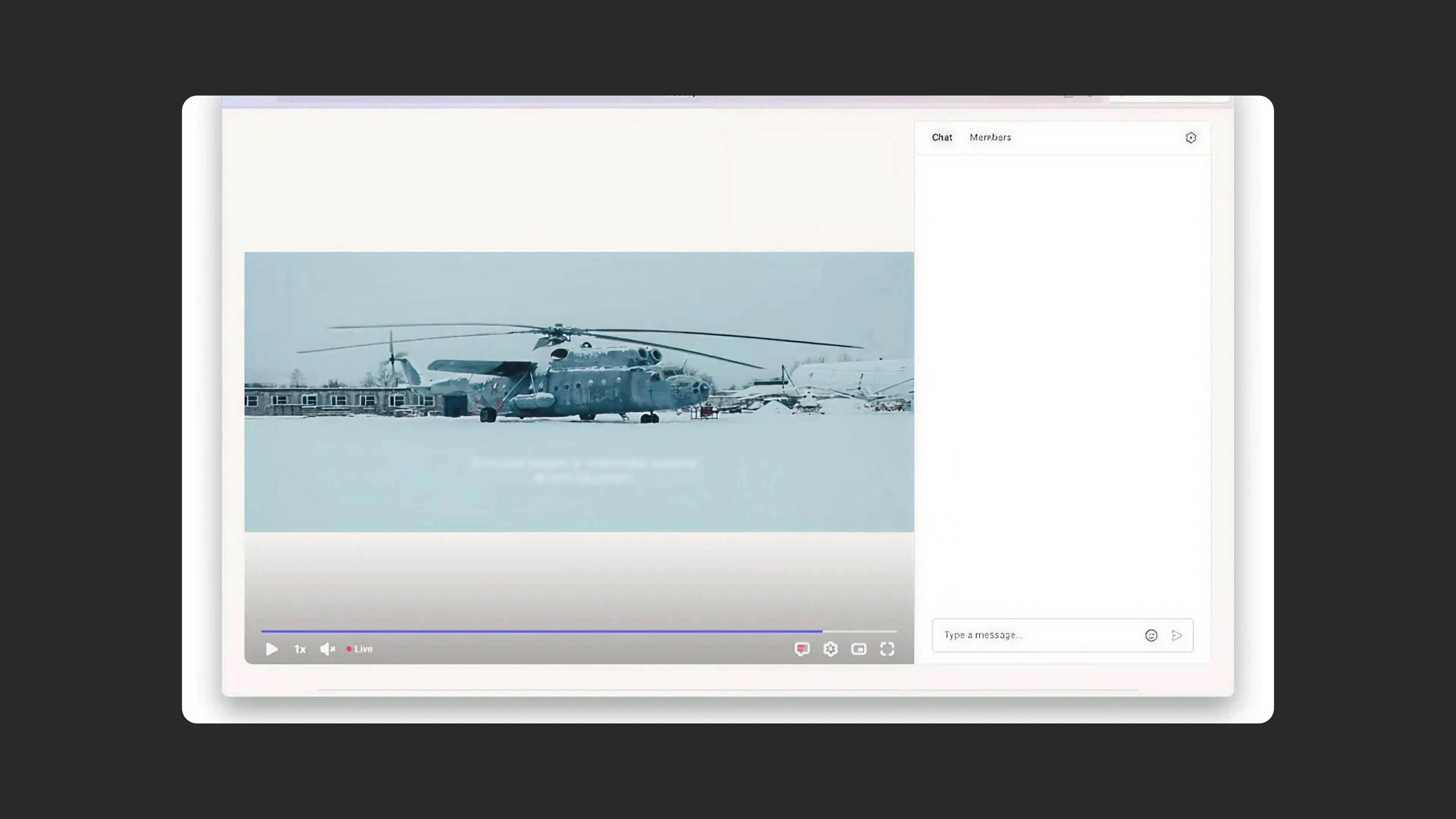Open the video player settings gear
Image resolution: width=1456 pixels, height=819 pixels.
tap(830, 649)
